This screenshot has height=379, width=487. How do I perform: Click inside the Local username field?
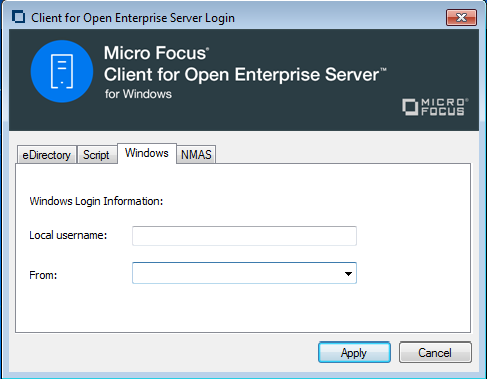pyautogui.click(x=244, y=236)
